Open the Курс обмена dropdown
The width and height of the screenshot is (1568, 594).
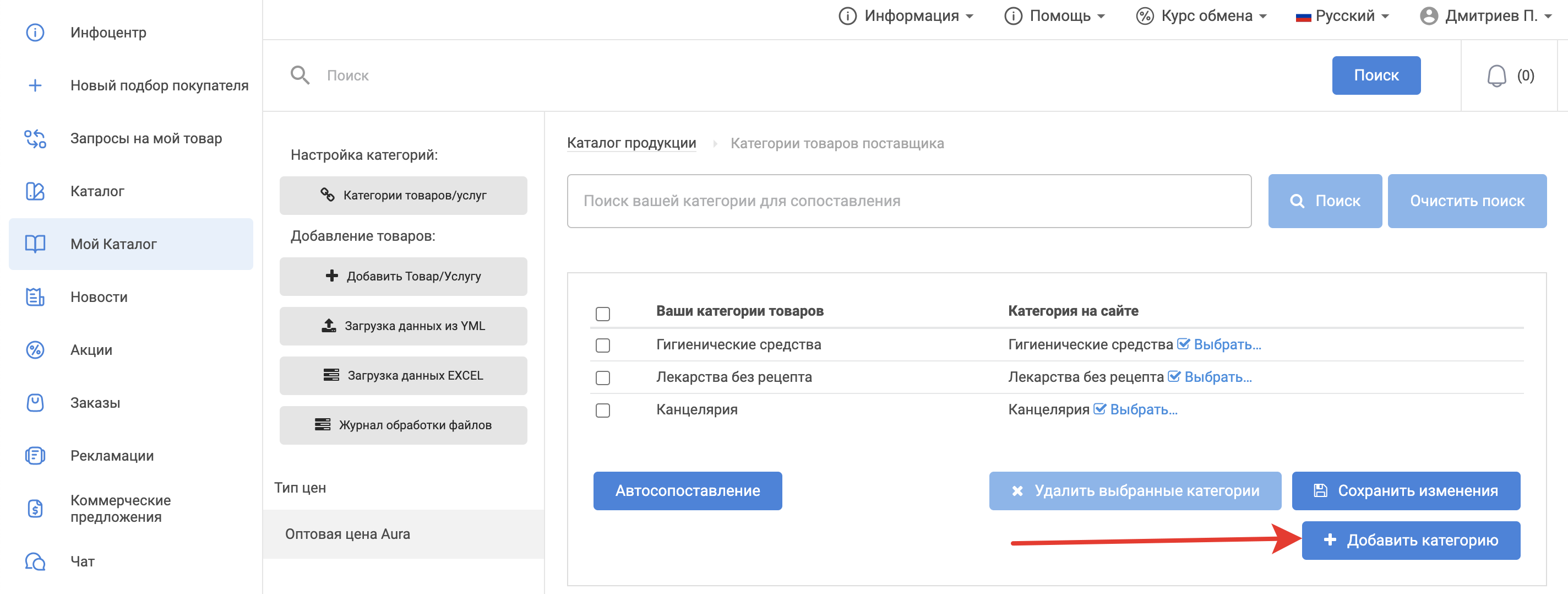pyautogui.click(x=1201, y=16)
